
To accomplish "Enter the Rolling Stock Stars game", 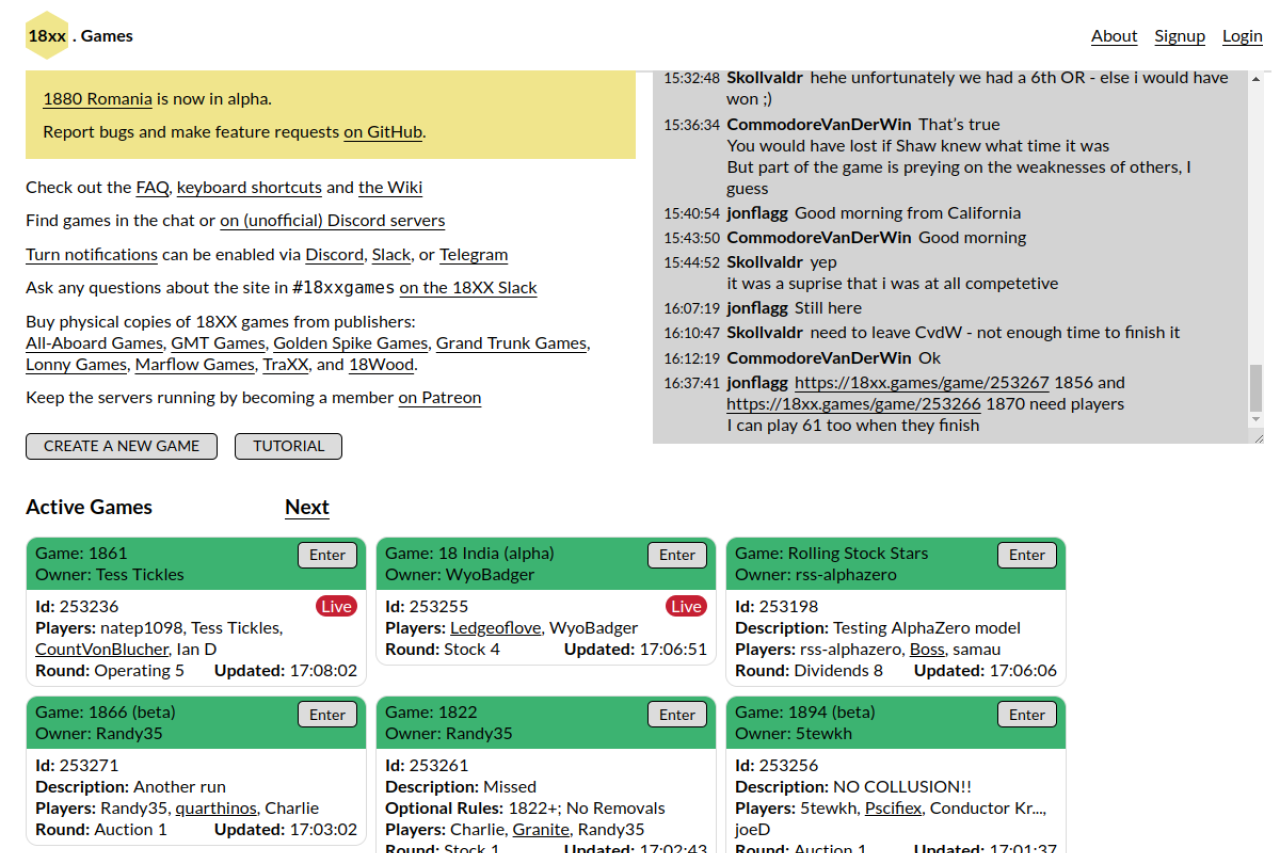I will click(x=1027, y=555).
